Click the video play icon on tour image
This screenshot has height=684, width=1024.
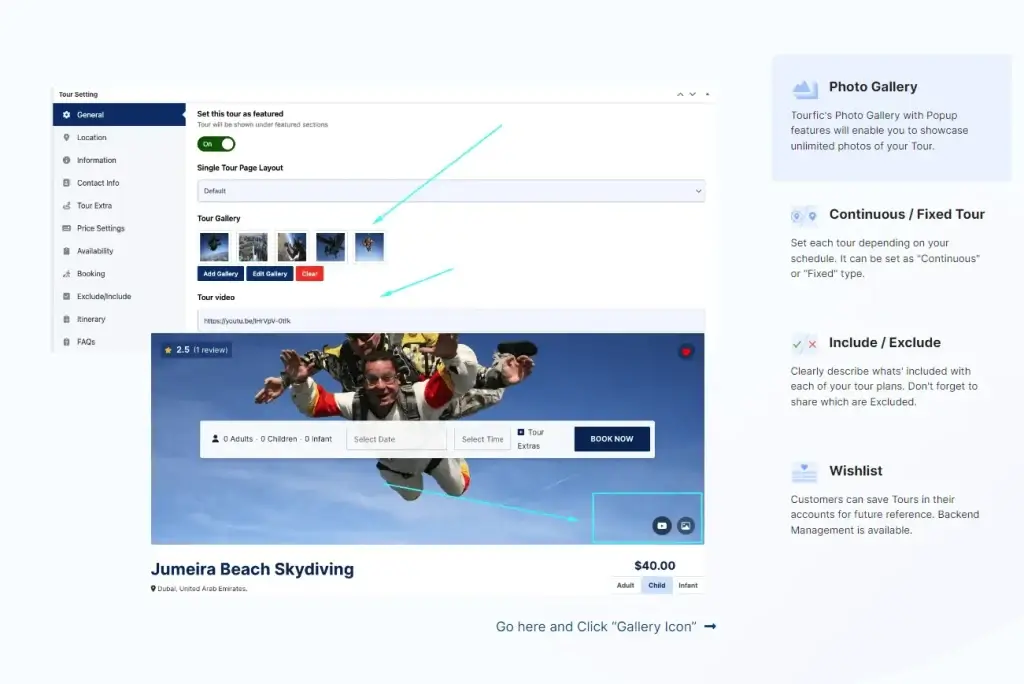pyautogui.click(x=662, y=525)
